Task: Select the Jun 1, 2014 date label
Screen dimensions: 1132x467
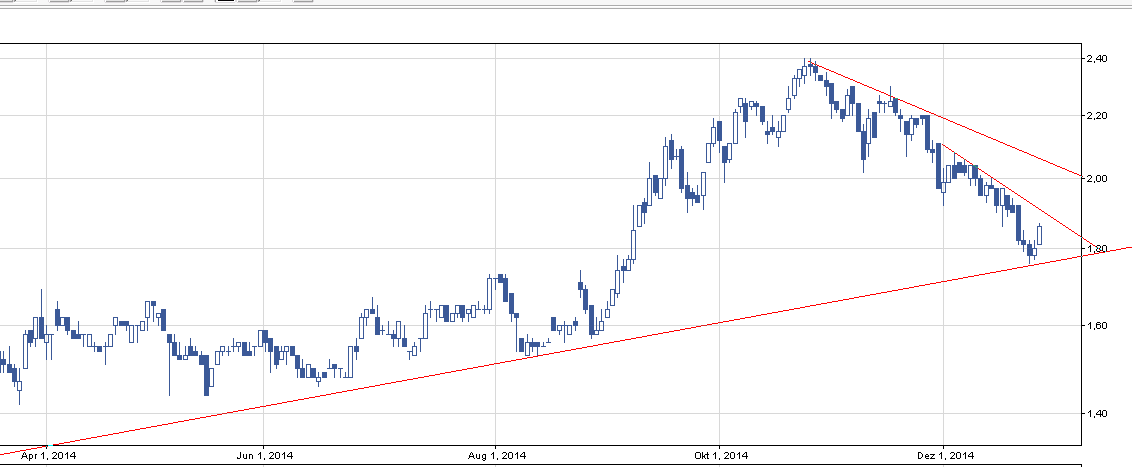Action: 263,456
